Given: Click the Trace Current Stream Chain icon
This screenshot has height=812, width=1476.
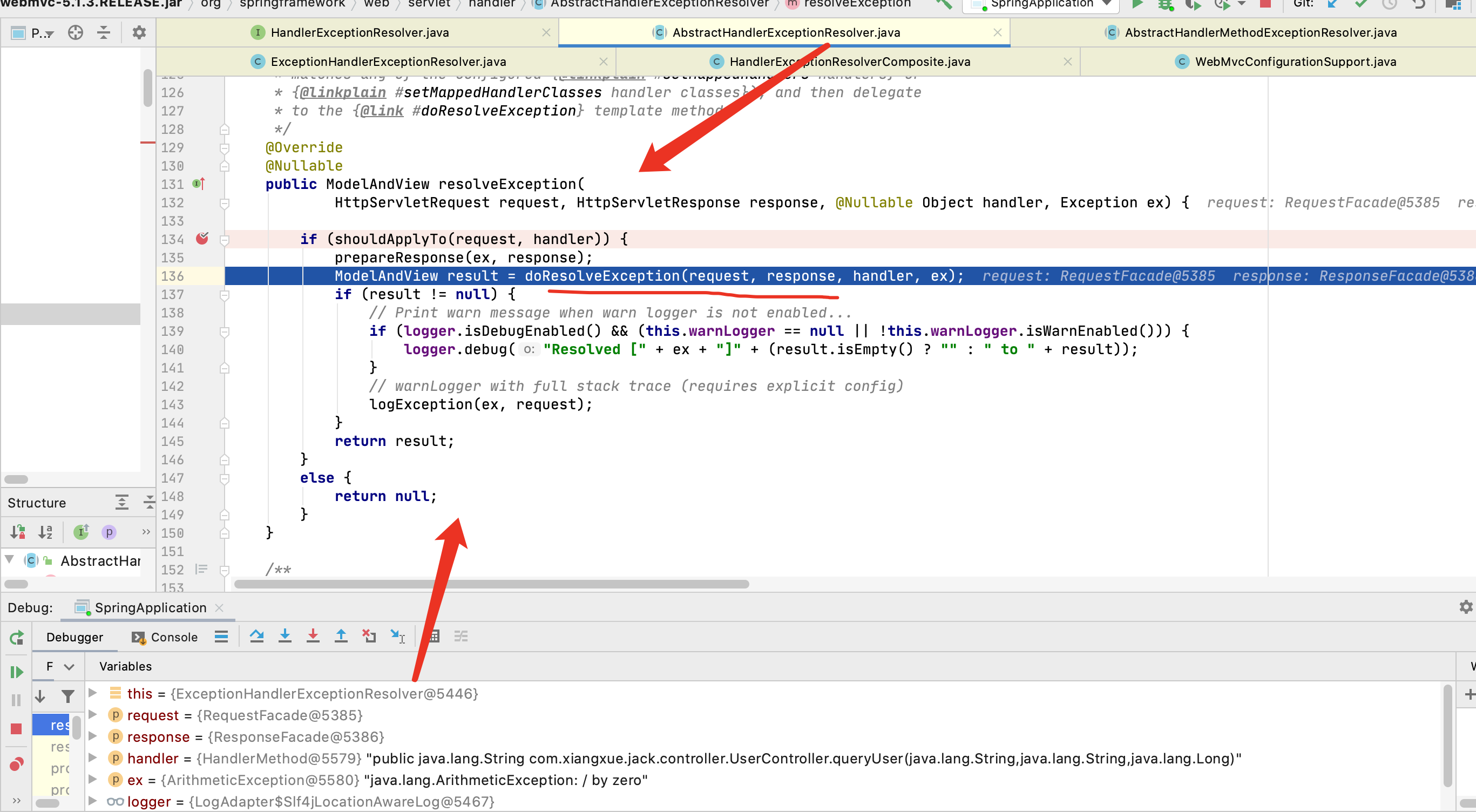Looking at the screenshot, I should pos(461,636).
